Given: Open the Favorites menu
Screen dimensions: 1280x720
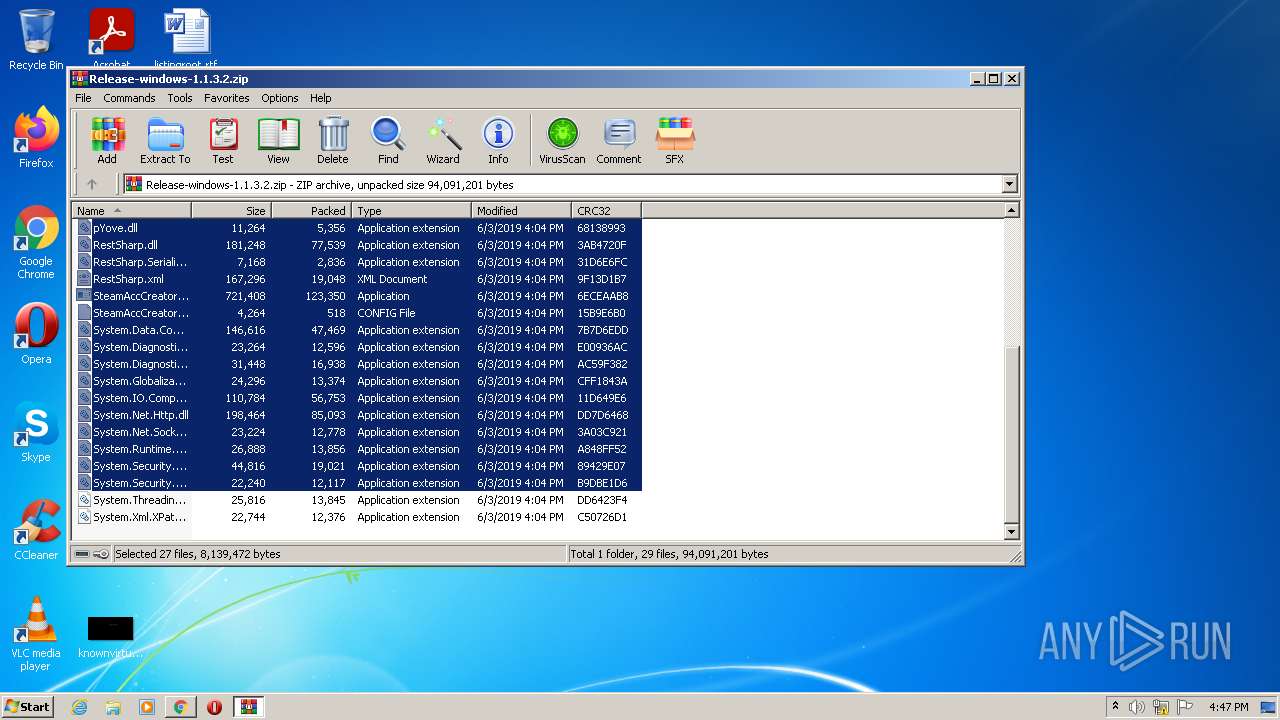Looking at the screenshot, I should [x=227, y=98].
